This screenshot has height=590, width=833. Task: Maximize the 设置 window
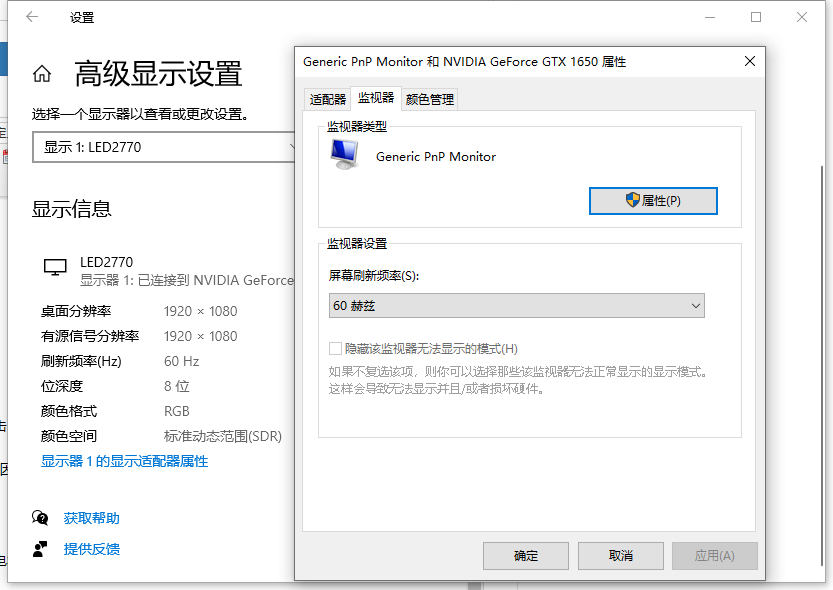[756, 17]
